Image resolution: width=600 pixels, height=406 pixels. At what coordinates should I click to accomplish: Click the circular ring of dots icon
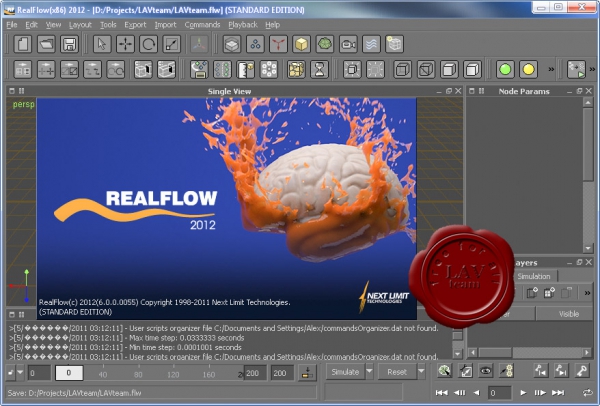(x=269, y=70)
